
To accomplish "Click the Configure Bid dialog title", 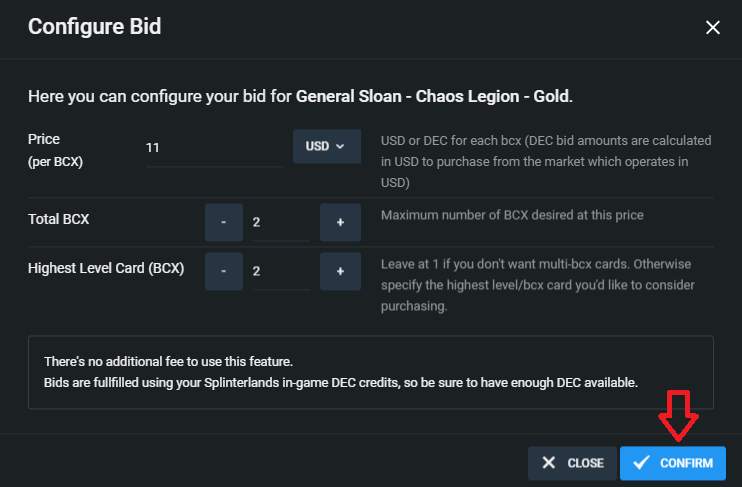I will pyautogui.click(x=95, y=27).
